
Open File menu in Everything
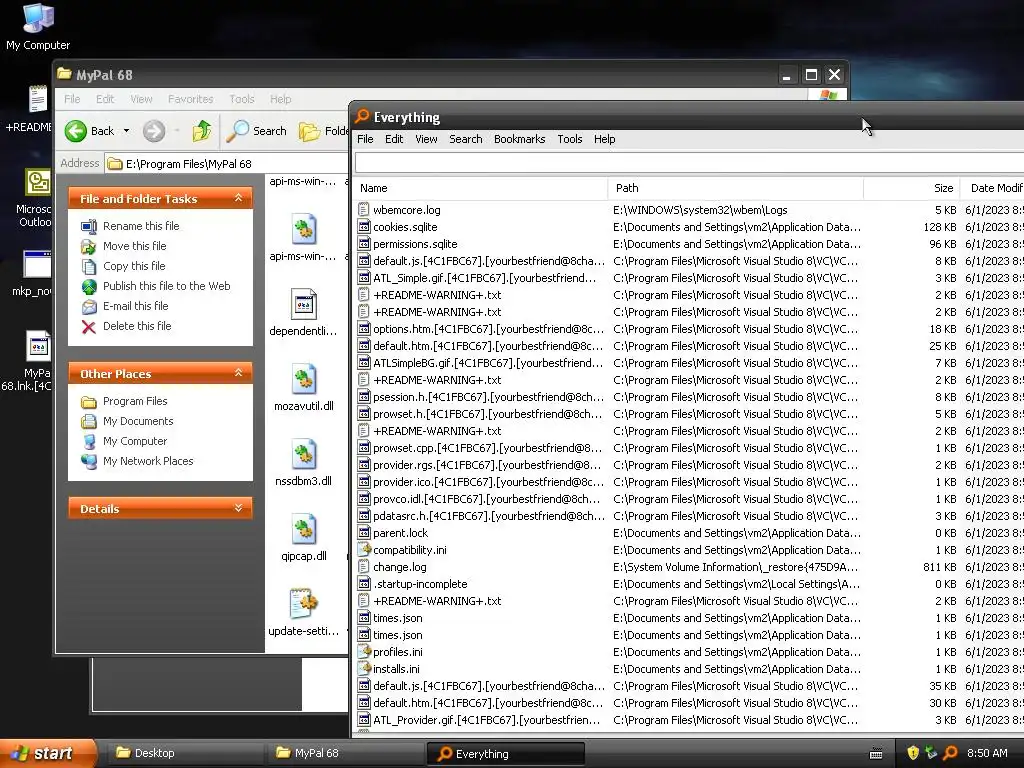(x=365, y=139)
